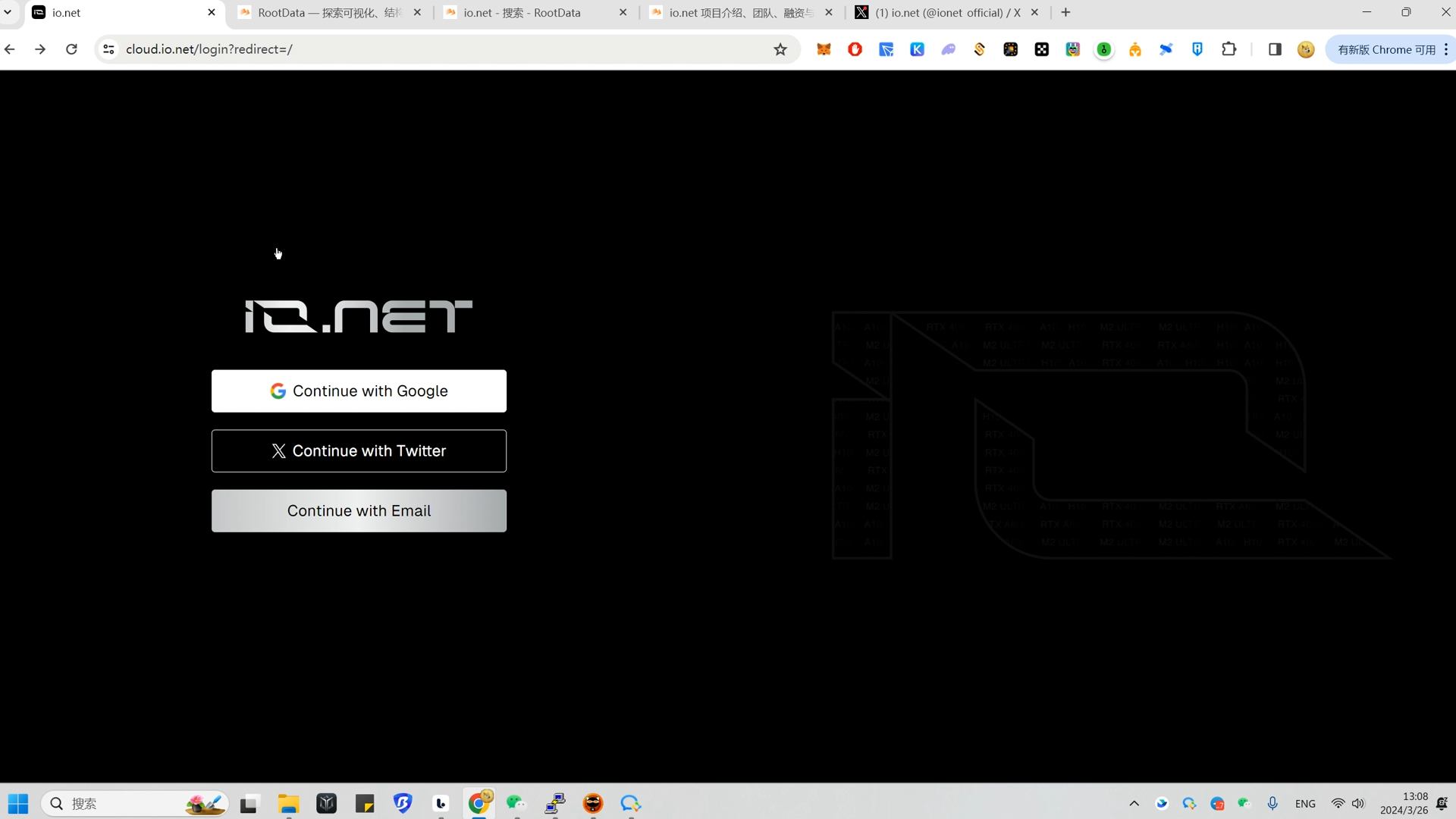Open the blue pin-shaped extension

pos(1166,49)
